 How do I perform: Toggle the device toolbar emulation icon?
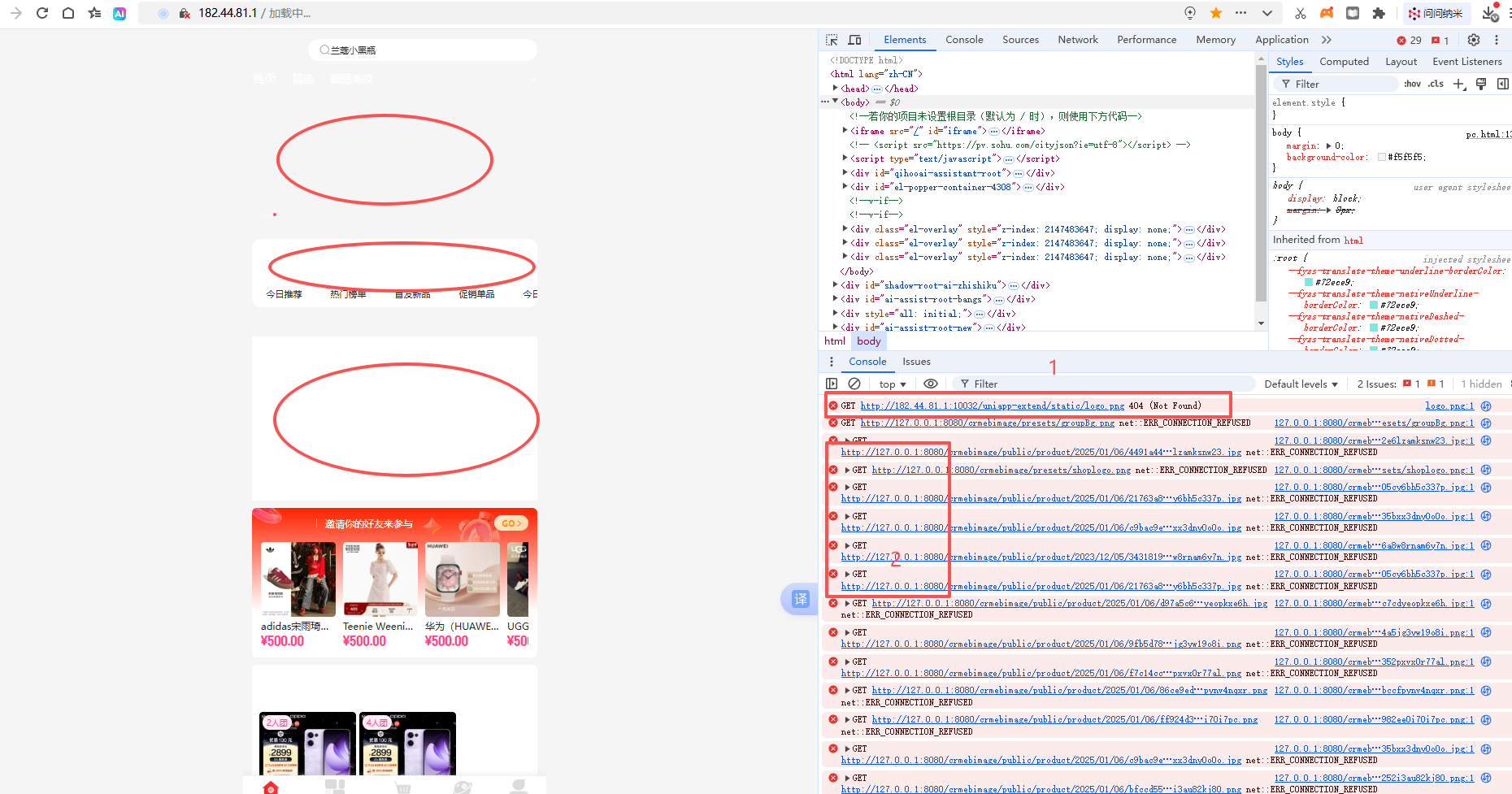pos(854,40)
